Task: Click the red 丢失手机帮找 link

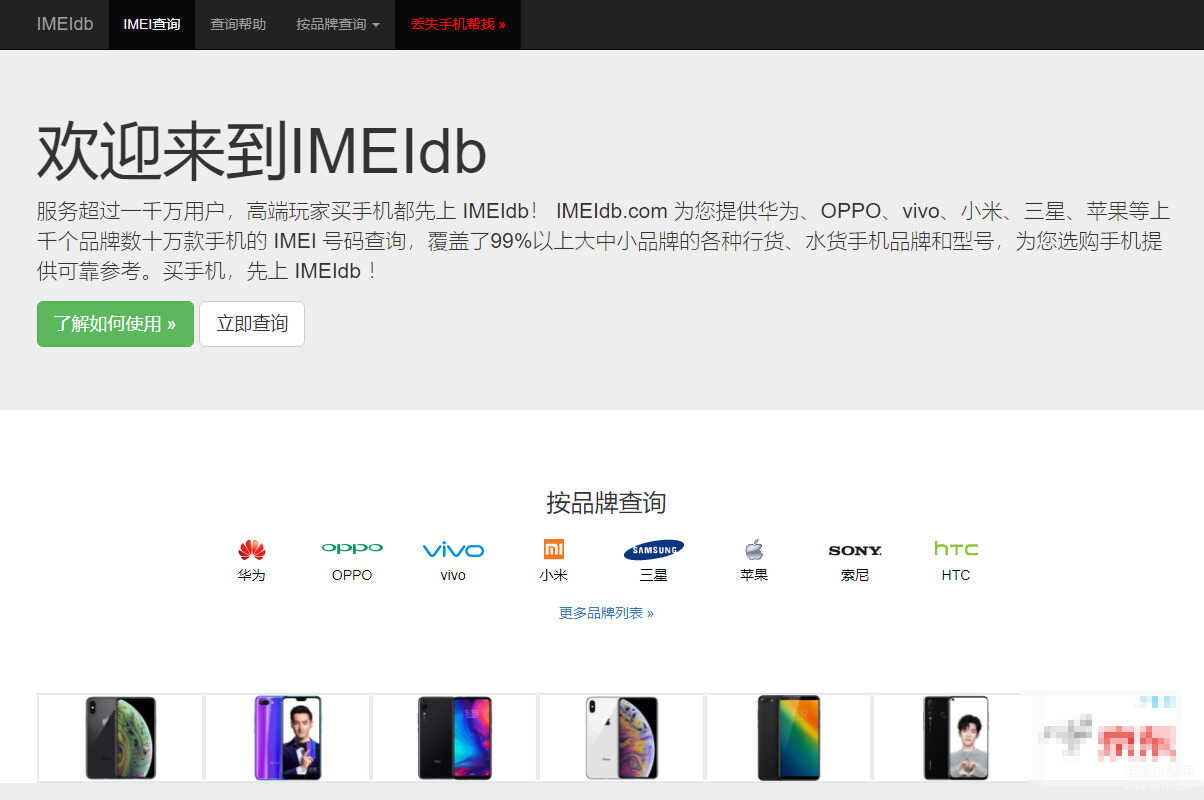Action: [458, 24]
